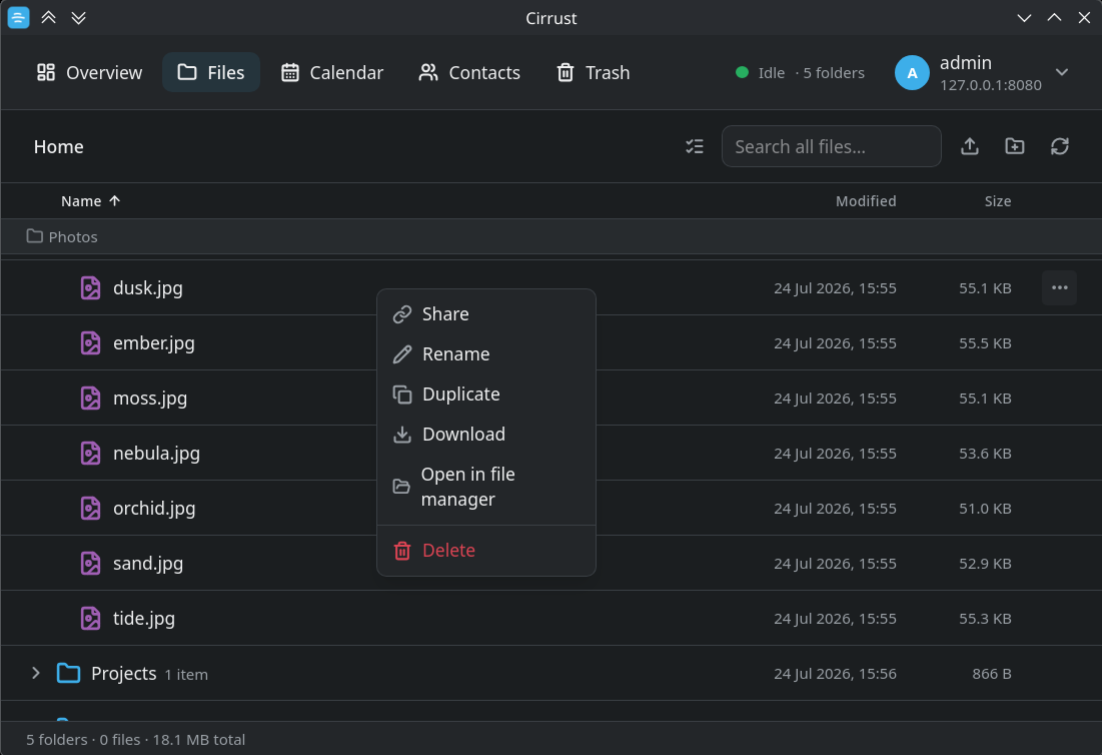Open the Overview tab
The height and width of the screenshot is (755, 1102).
(x=89, y=72)
